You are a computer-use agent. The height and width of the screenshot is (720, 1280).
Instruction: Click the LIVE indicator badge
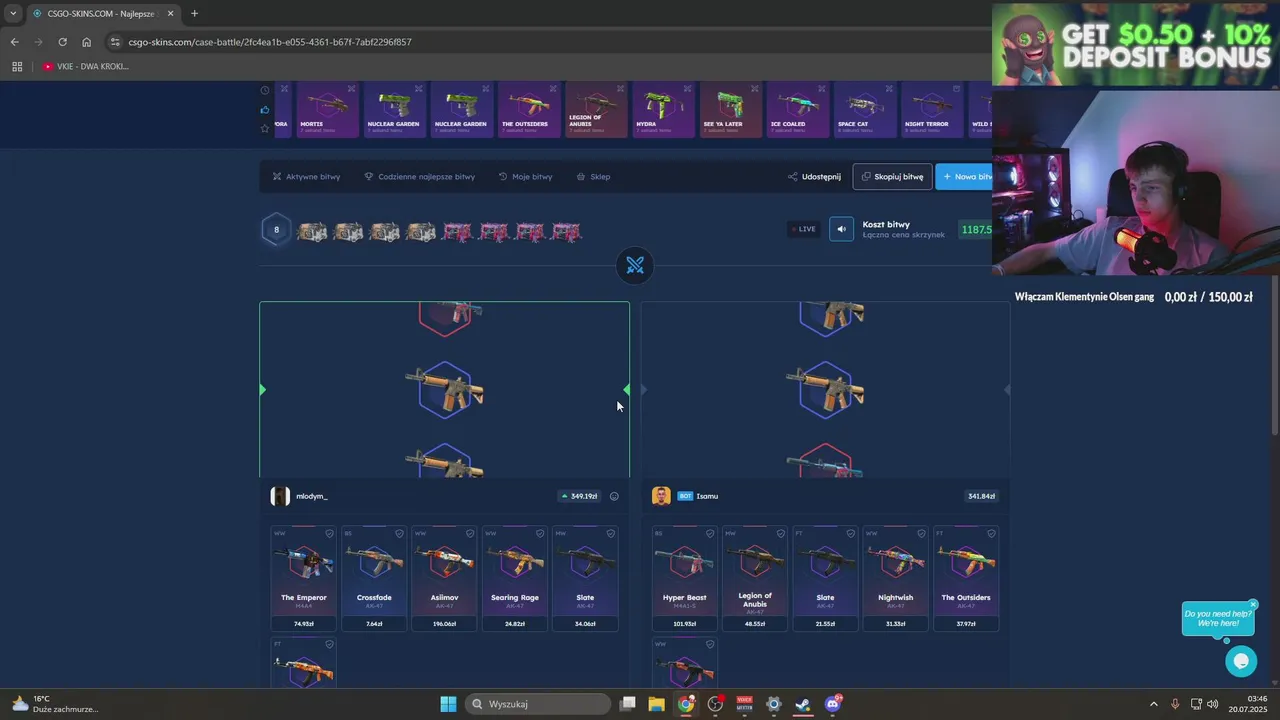[804, 229]
